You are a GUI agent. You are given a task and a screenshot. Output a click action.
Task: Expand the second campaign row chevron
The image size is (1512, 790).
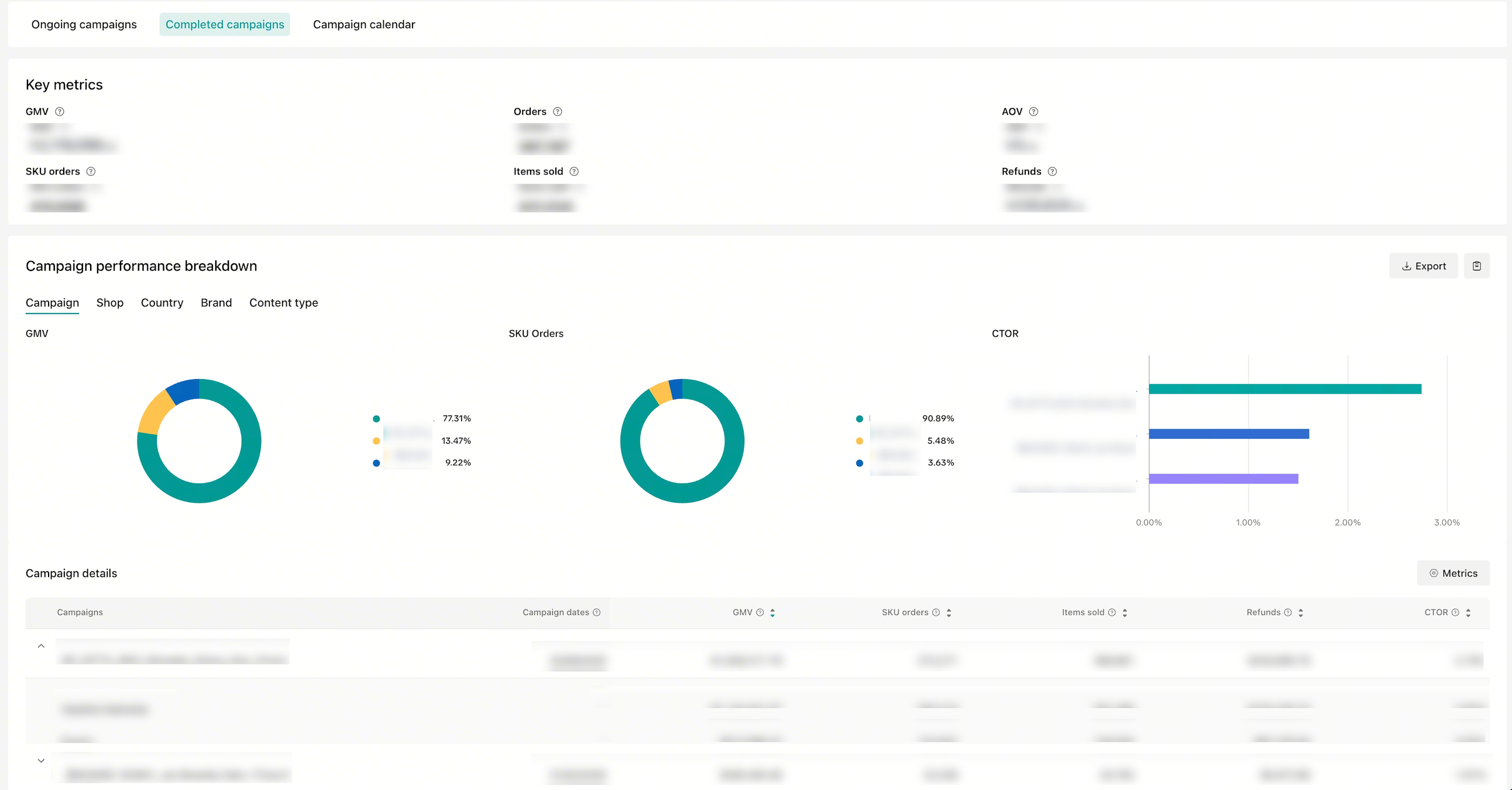pos(41,761)
